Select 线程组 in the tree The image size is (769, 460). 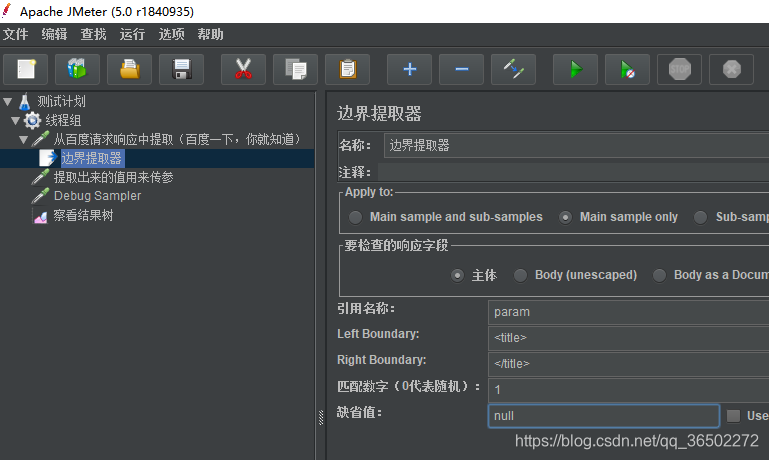click(x=63, y=120)
